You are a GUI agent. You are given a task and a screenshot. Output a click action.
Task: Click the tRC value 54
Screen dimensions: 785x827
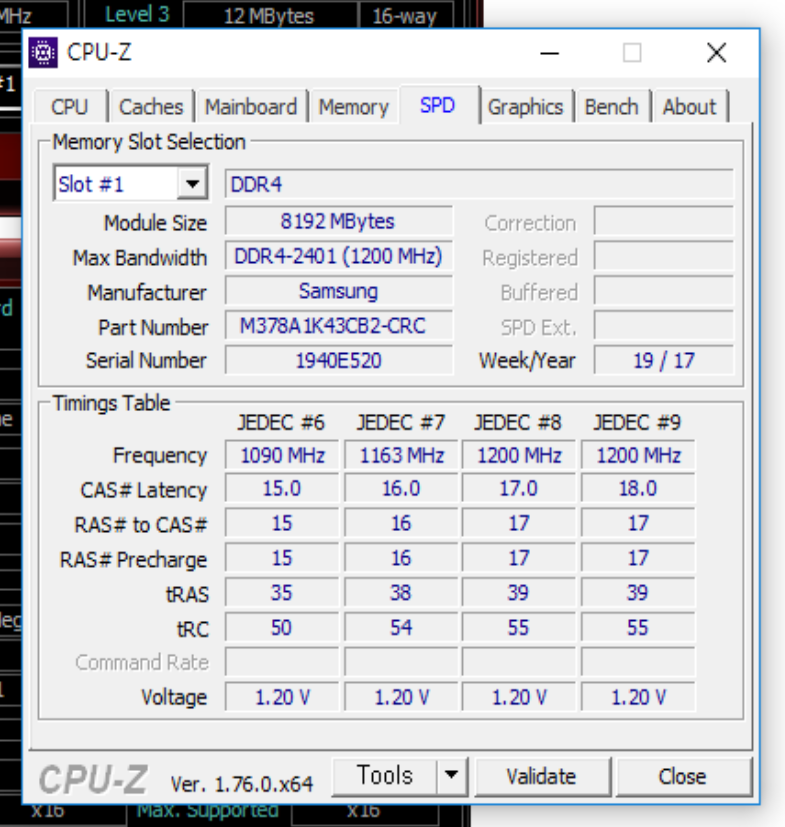(401, 628)
